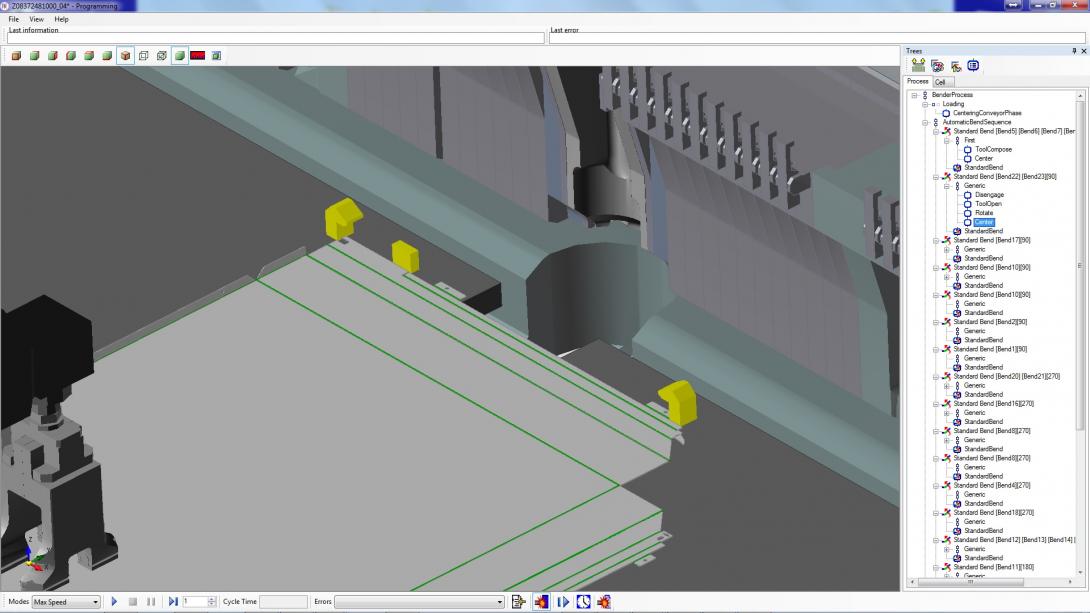Click the blue list icon in Trees toolbar
Viewport: 1090px width, 613px height.
point(973,66)
